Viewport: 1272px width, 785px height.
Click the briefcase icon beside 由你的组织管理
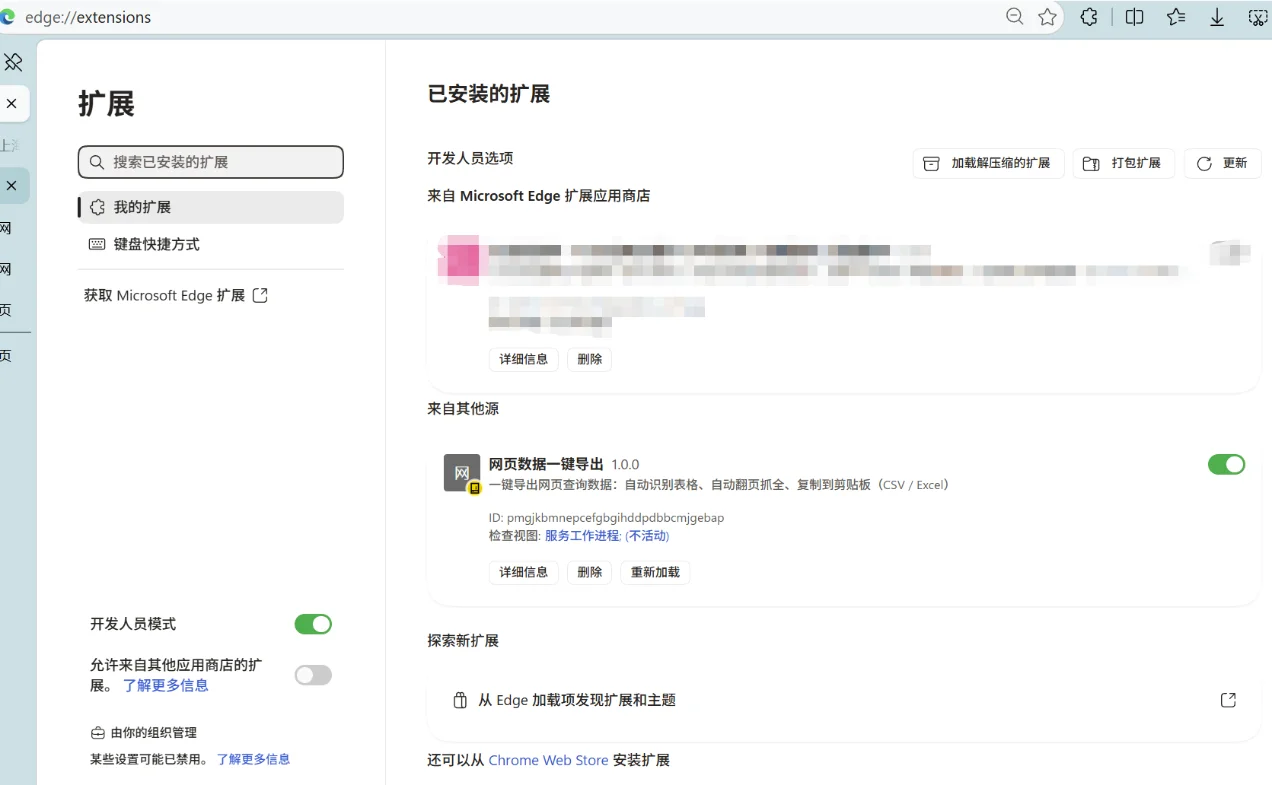pyautogui.click(x=97, y=733)
